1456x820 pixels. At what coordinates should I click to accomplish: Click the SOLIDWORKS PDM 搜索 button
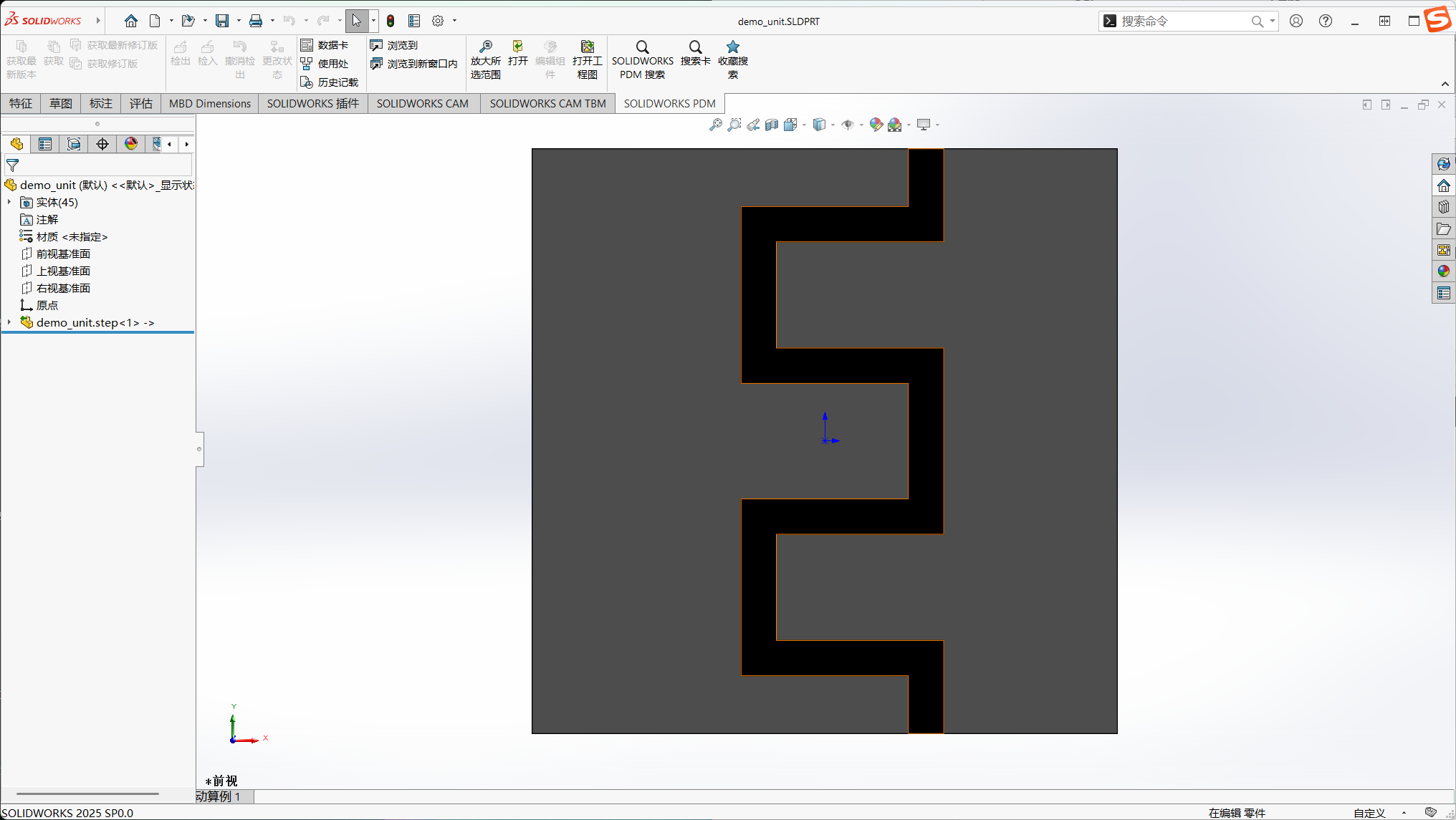(x=641, y=60)
